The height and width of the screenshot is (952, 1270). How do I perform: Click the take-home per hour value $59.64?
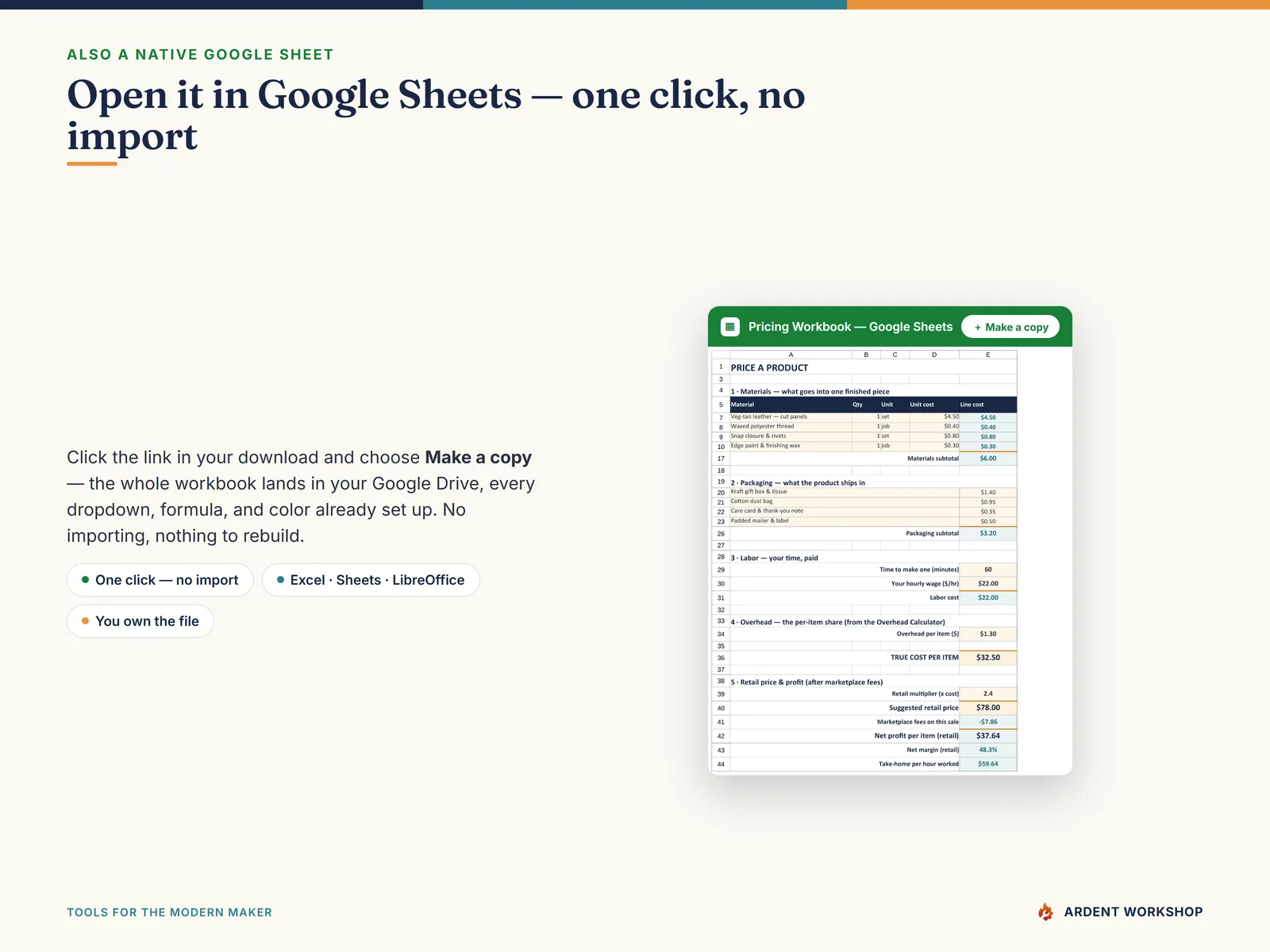[x=988, y=764]
